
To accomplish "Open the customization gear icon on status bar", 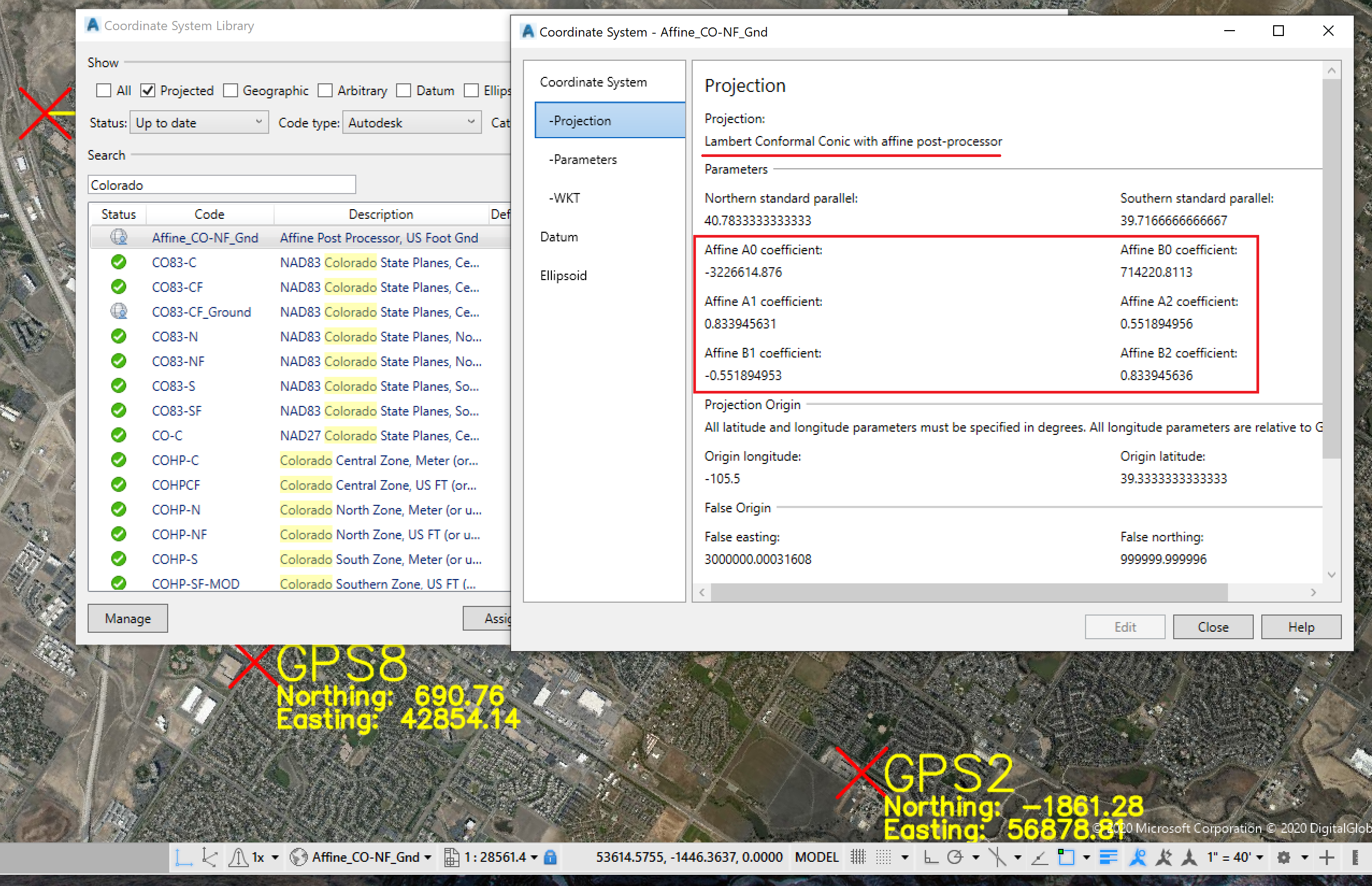I will 1286,857.
